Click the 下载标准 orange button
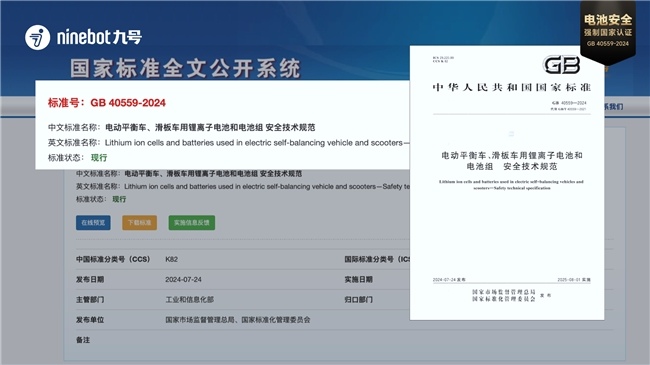The height and width of the screenshot is (365, 650). pos(140,223)
